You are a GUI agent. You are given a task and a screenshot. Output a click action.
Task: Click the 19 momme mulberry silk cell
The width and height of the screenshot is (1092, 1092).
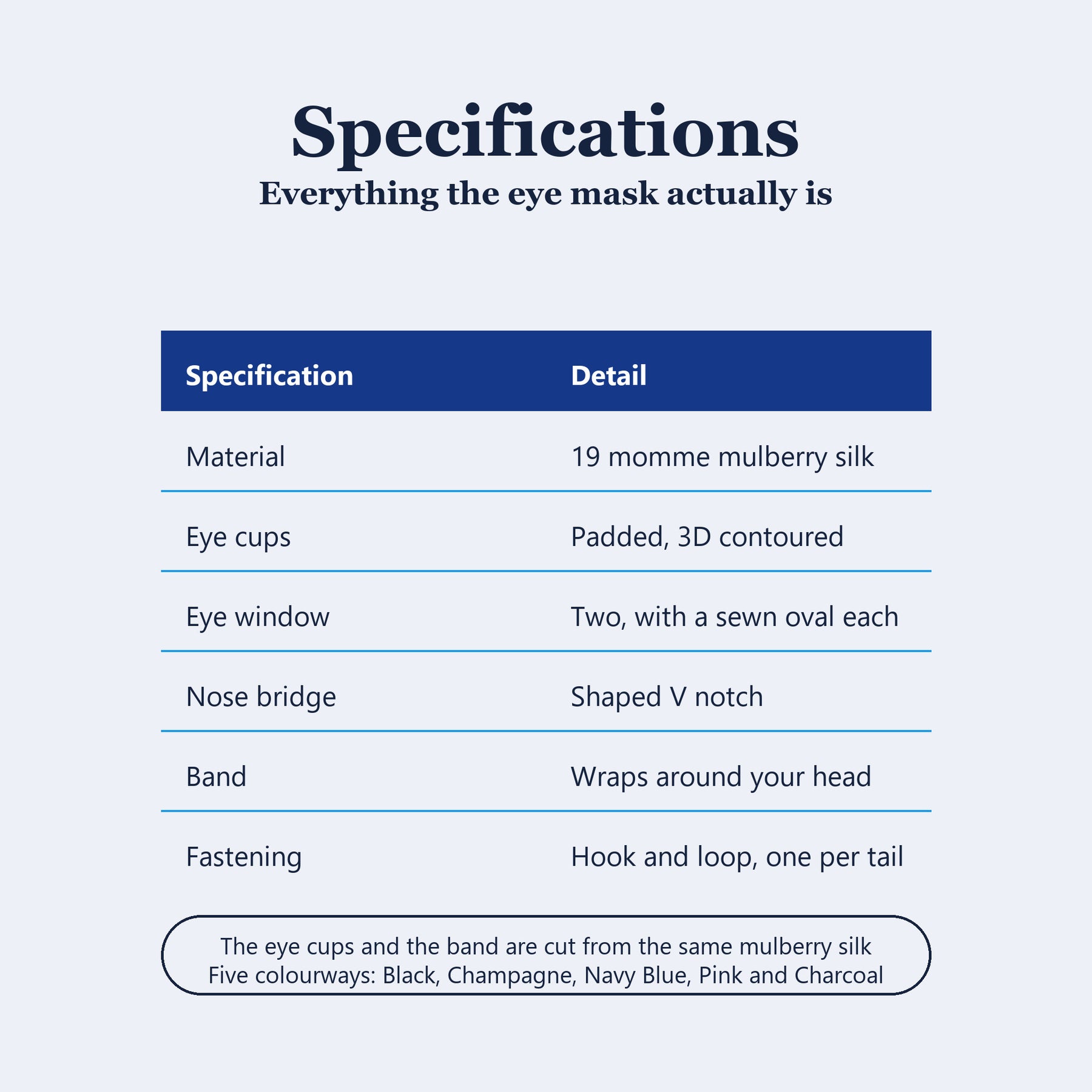coord(723,457)
